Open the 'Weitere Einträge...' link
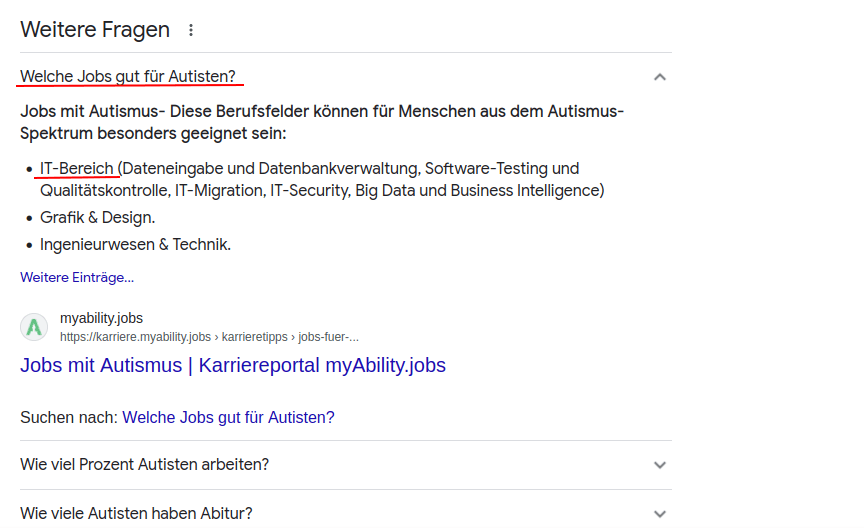This screenshot has width=864, height=528. pyautogui.click(x=77, y=277)
